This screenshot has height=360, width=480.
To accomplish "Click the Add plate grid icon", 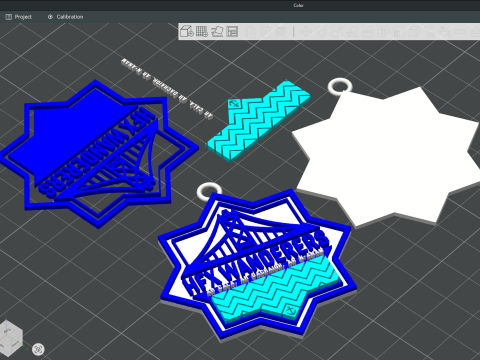I will pyautogui.click(x=202, y=32).
